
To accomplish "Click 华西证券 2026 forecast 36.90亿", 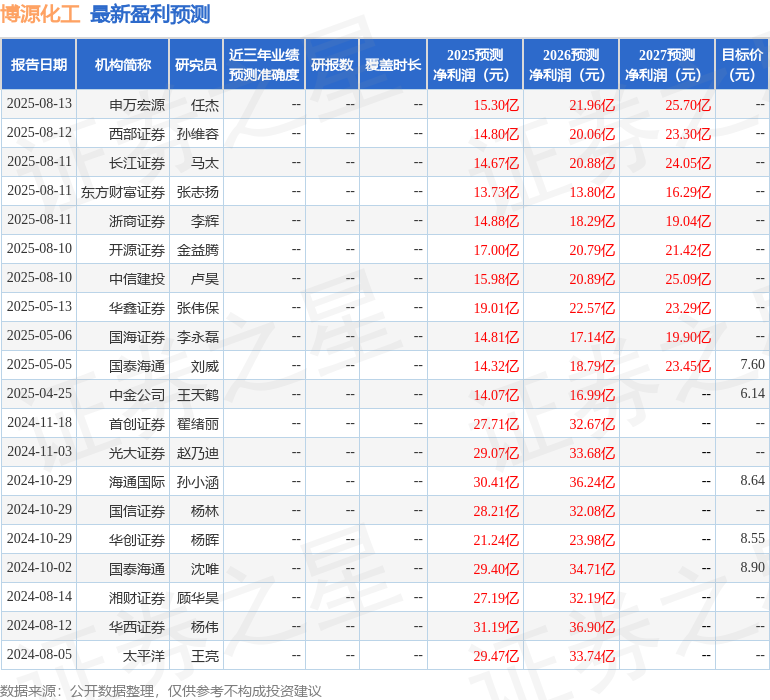I will click(592, 627).
